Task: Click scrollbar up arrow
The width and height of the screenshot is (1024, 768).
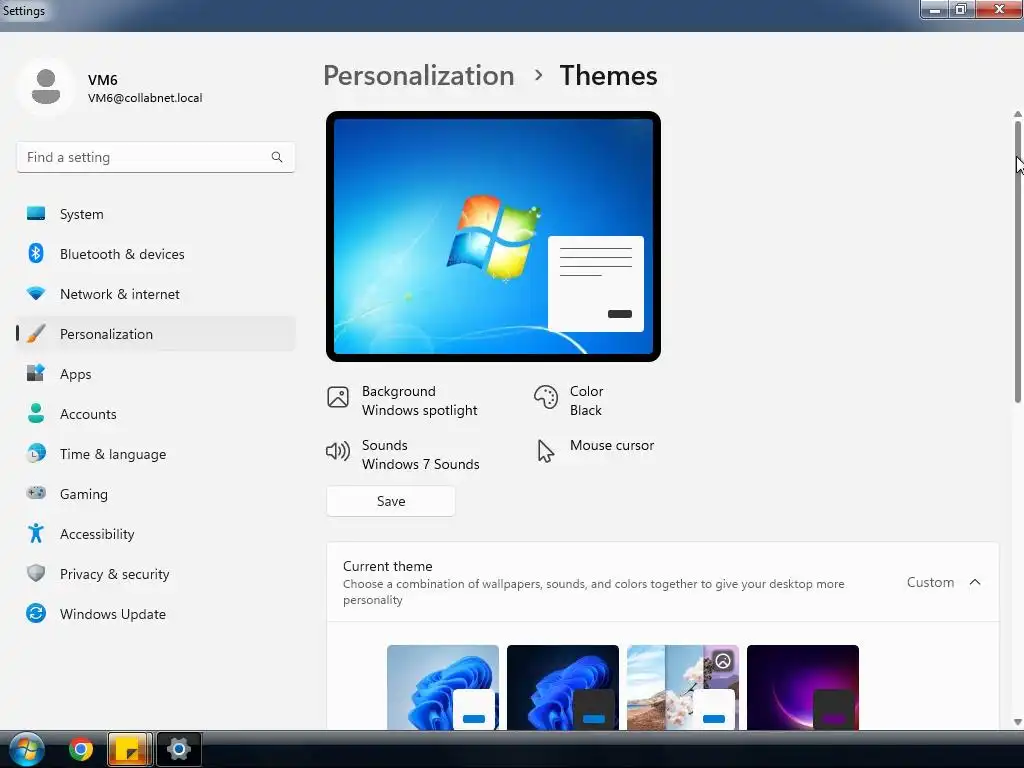Action: click(1017, 114)
